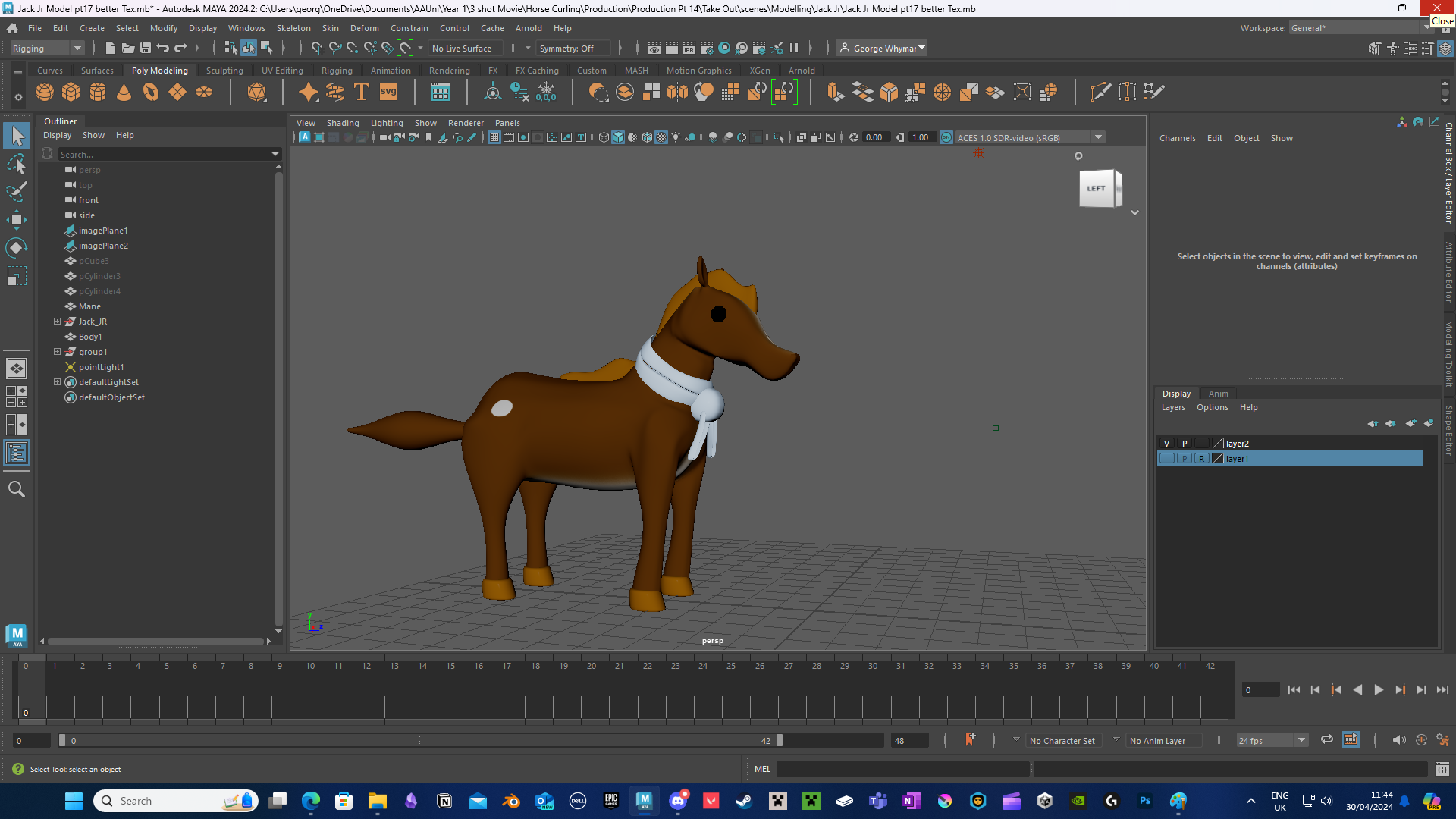The height and width of the screenshot is (819, 1456).
Task: Open the Skeleton menu
Action: pyautogui.click(x=293, y=28)
